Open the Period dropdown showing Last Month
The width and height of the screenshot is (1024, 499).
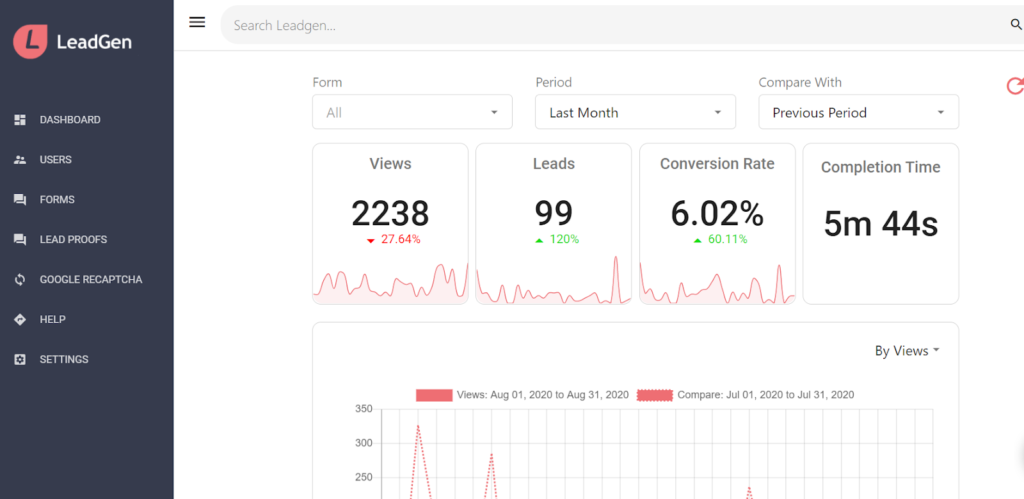[635, 112]
